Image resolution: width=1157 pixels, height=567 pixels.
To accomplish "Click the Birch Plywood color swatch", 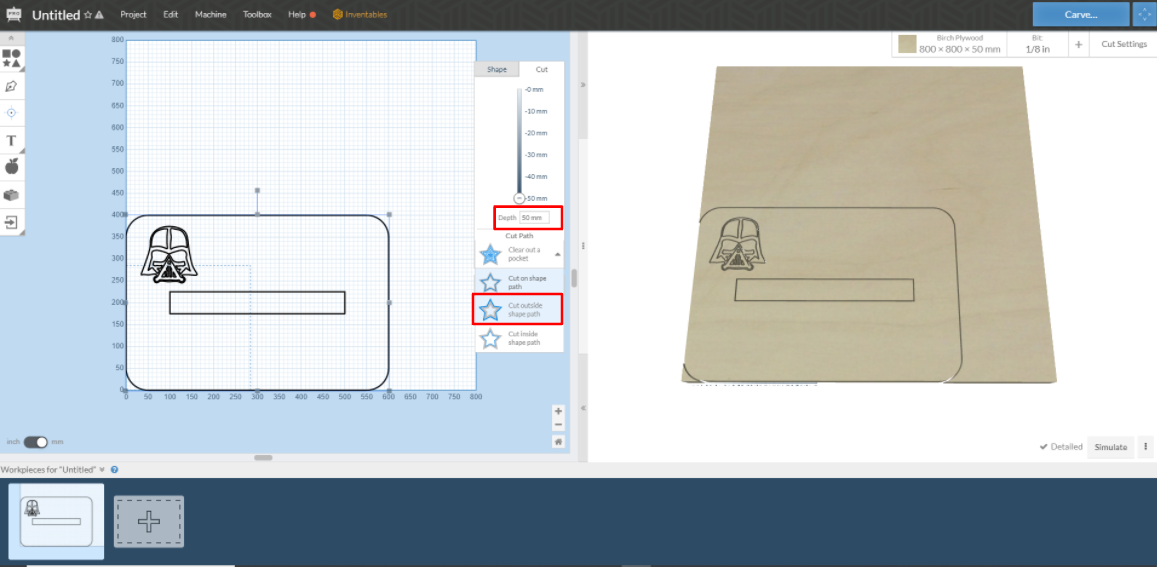I will click(x=907, y=44).
